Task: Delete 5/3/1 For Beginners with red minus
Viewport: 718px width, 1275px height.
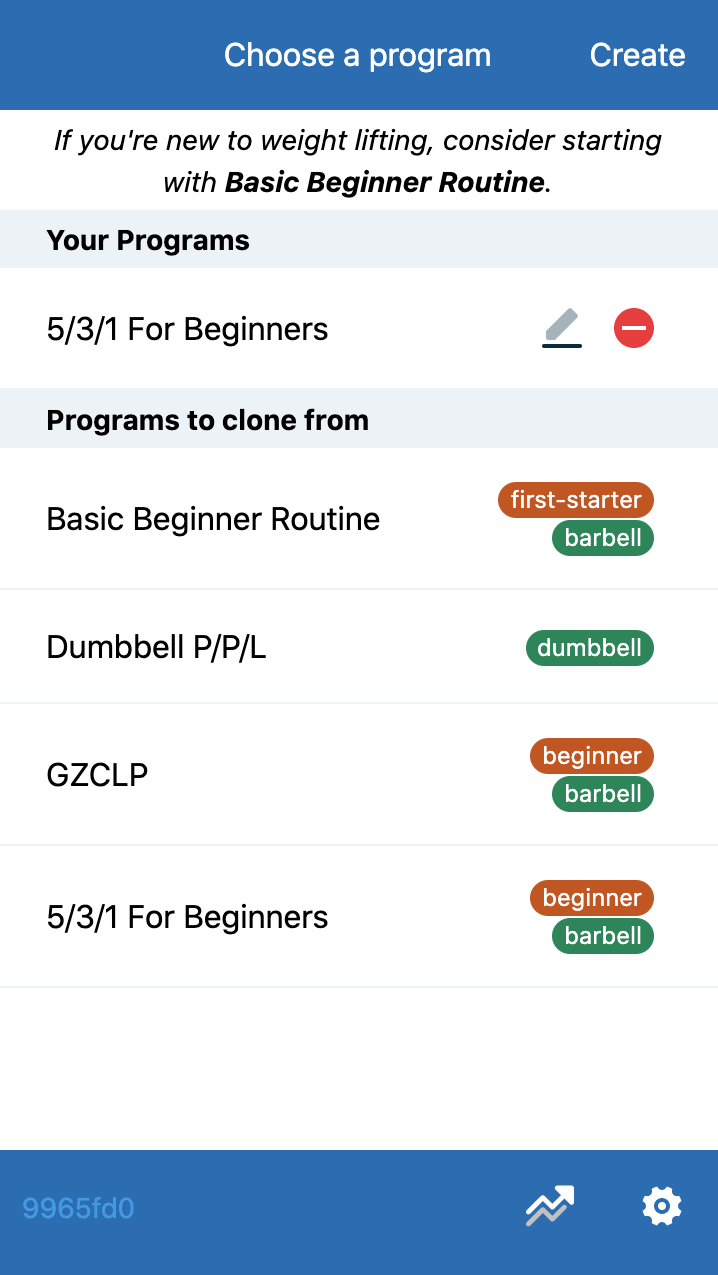Action: (634, 328)
